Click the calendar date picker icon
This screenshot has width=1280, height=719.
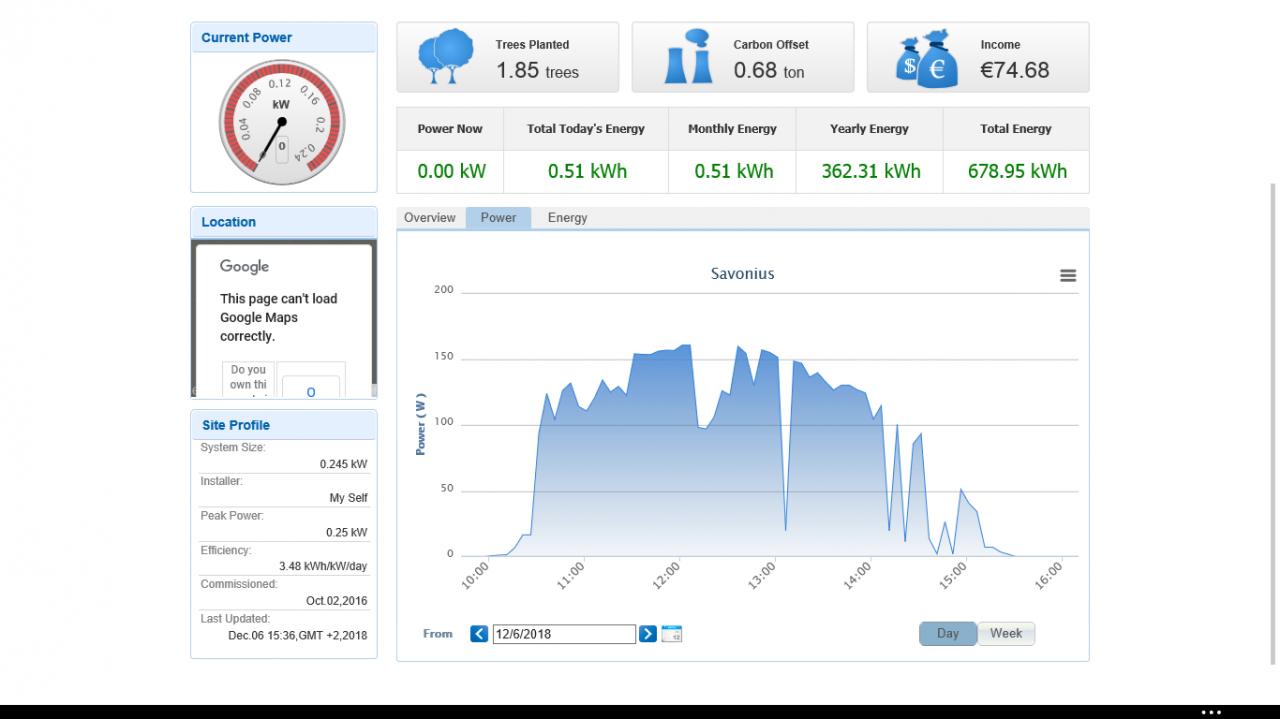click(x=672, y=634)
